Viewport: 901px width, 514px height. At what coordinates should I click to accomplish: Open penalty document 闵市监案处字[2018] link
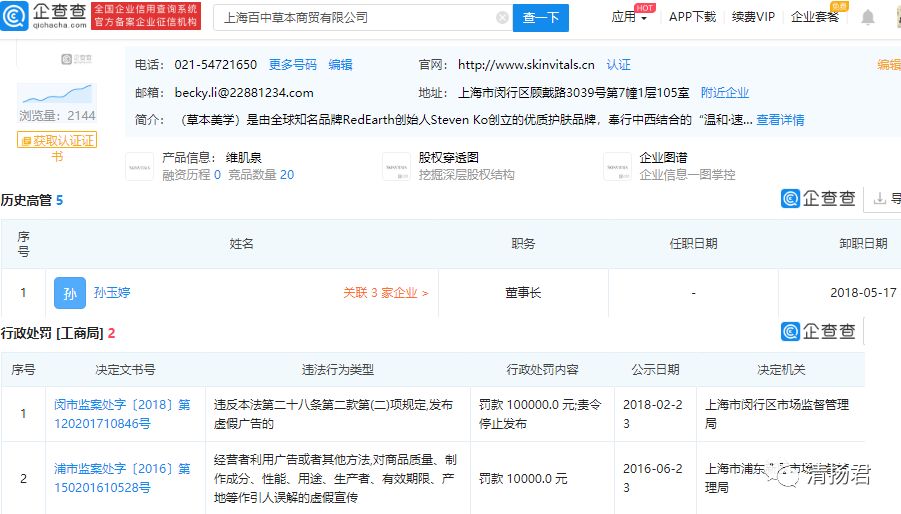(122, 414)
